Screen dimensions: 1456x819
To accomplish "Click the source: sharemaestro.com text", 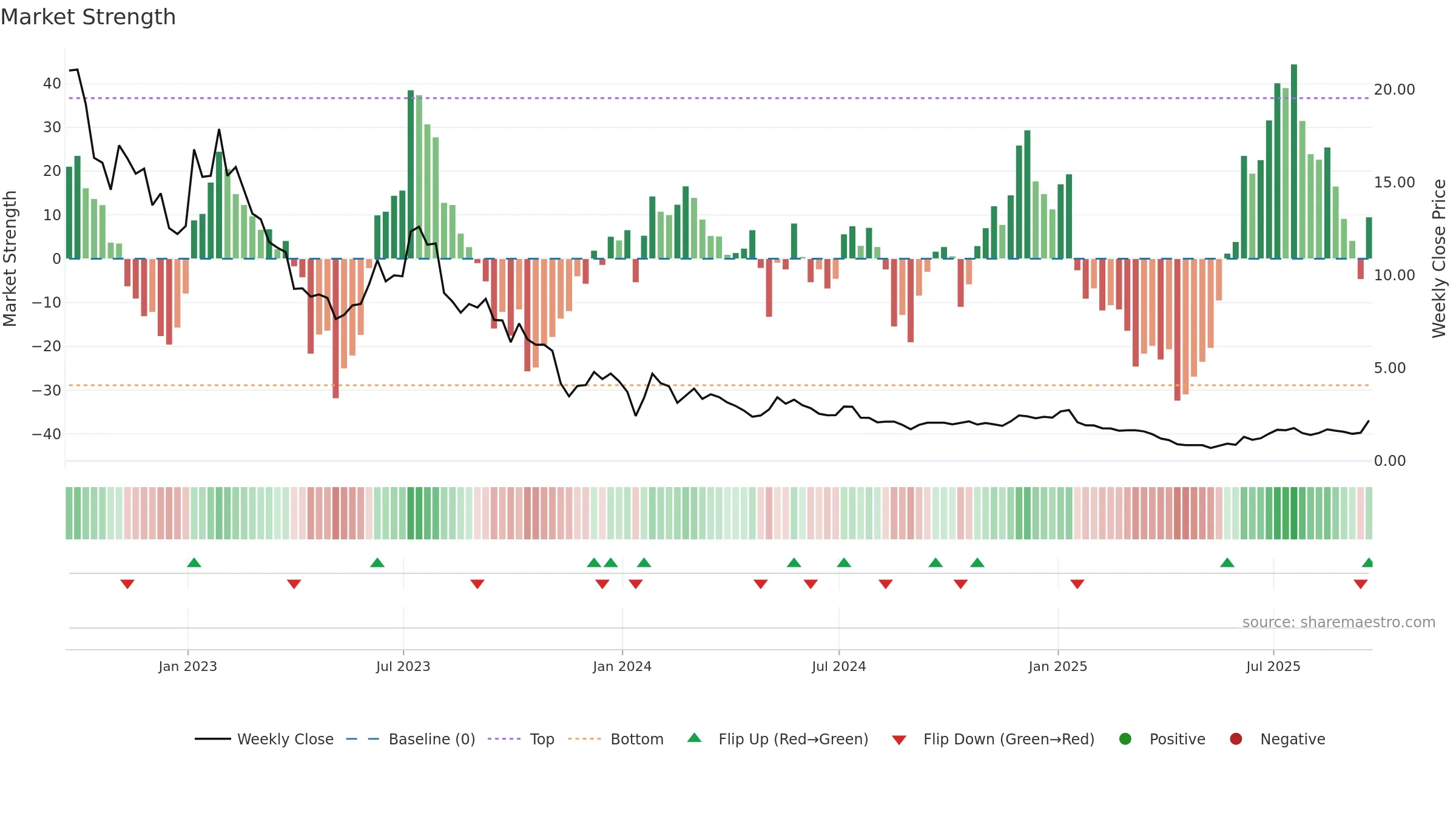I will [1339, 622].
